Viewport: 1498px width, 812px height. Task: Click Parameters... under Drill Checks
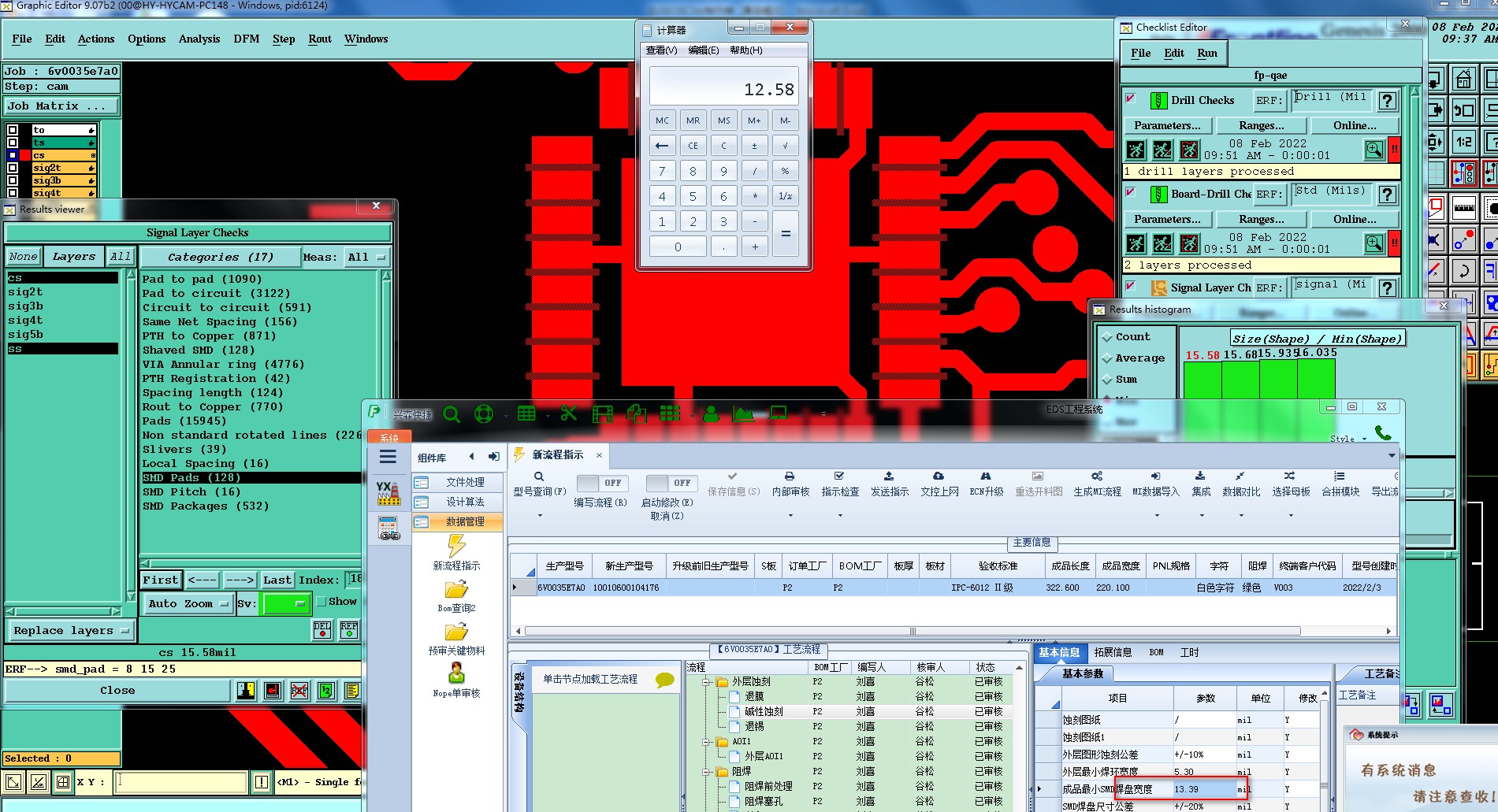[1167, 126]
